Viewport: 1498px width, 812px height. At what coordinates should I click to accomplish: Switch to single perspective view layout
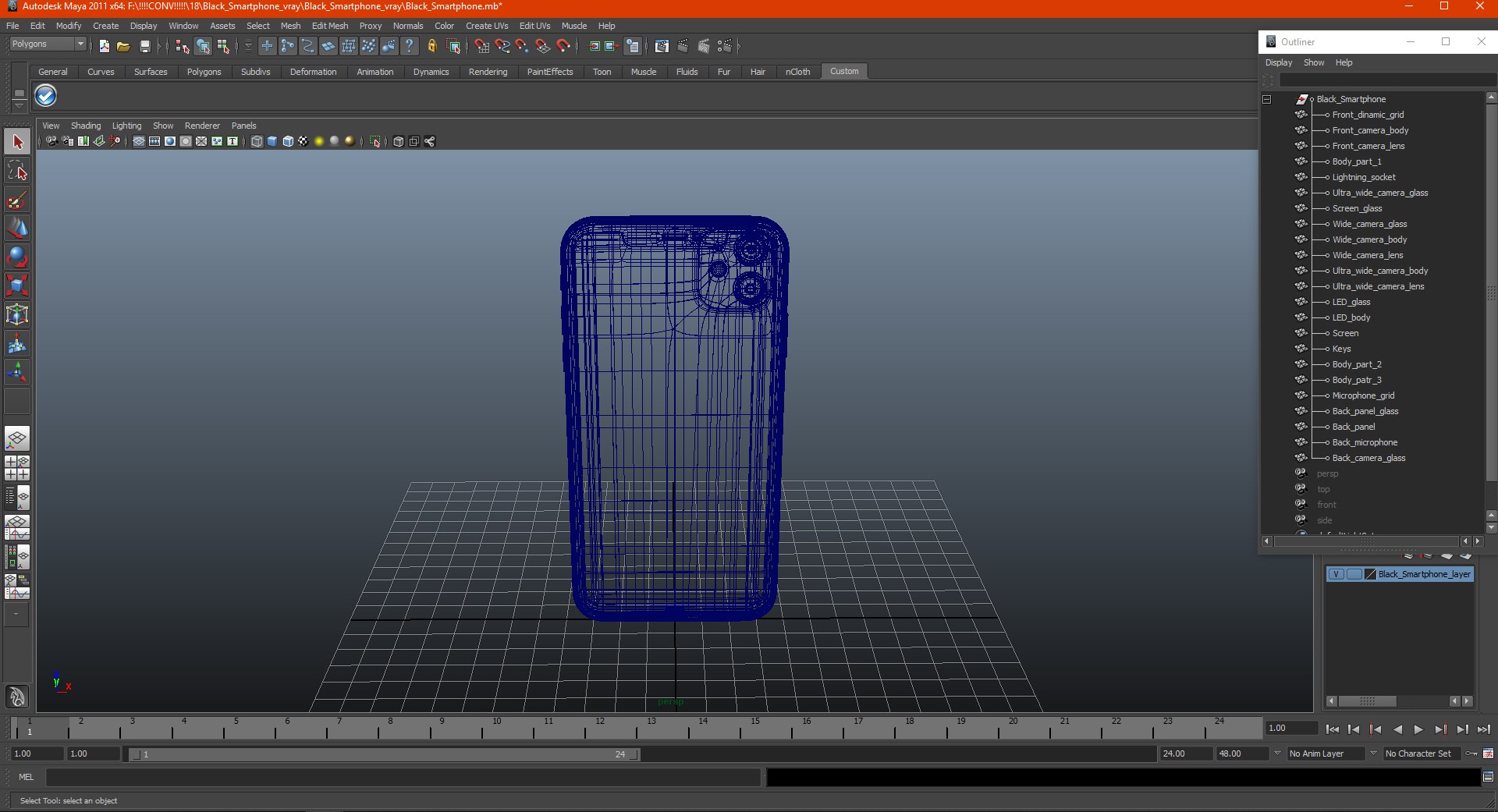17,438
